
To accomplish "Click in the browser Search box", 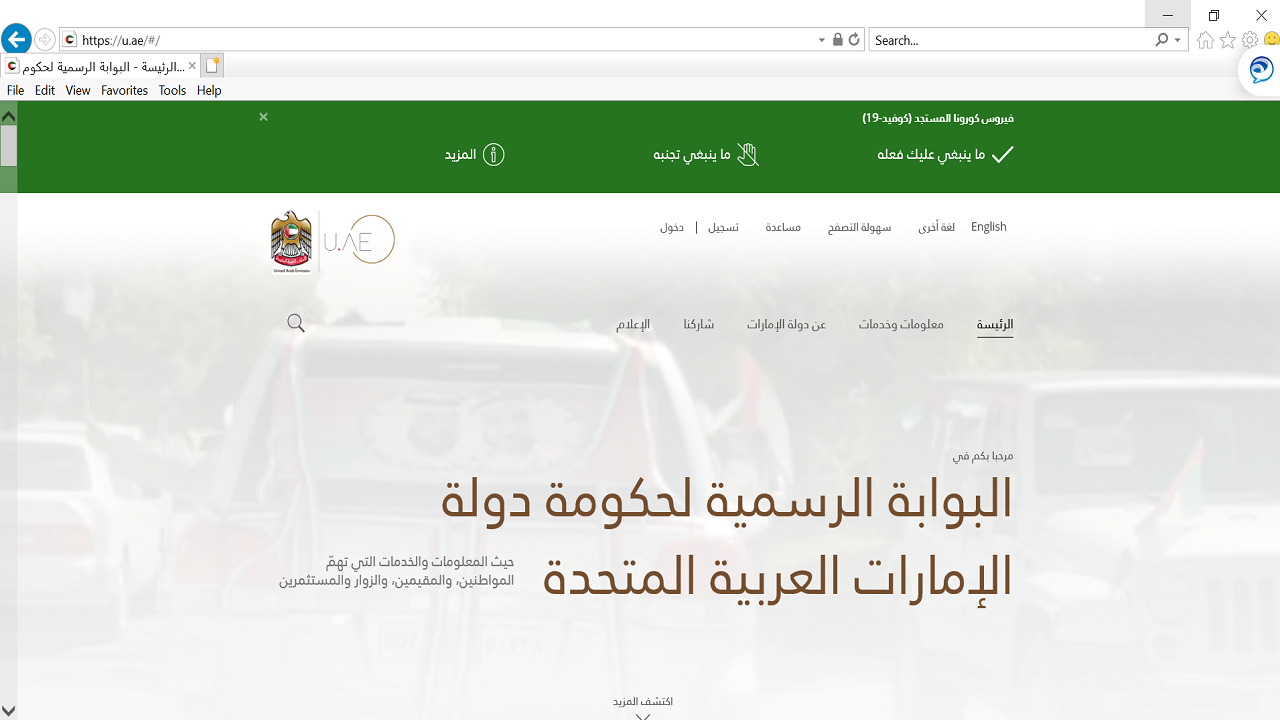I will point(1010,40).
